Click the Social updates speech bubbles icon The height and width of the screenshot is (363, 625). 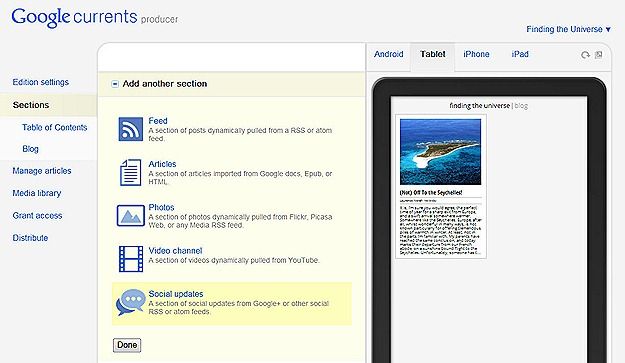coord(131,302)
